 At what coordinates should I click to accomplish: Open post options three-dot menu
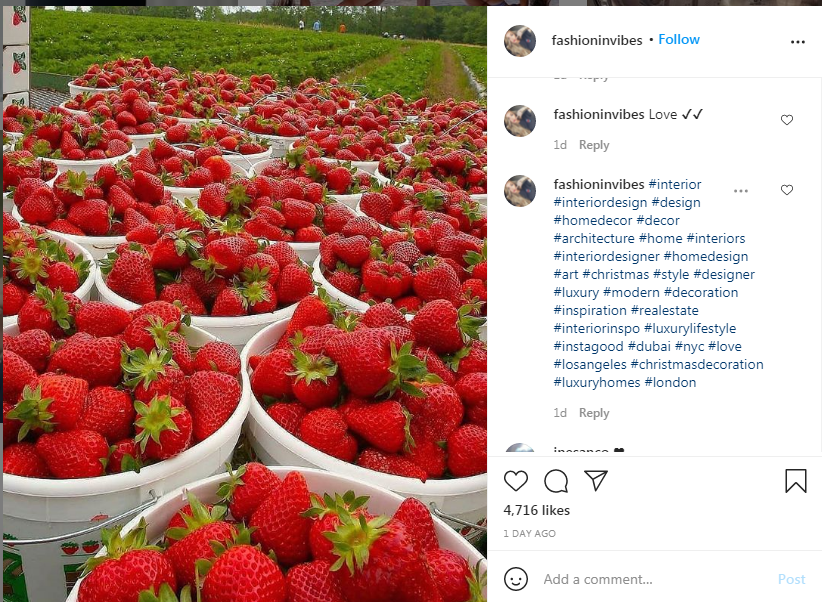pyautogui.click(x=797, y=42)
